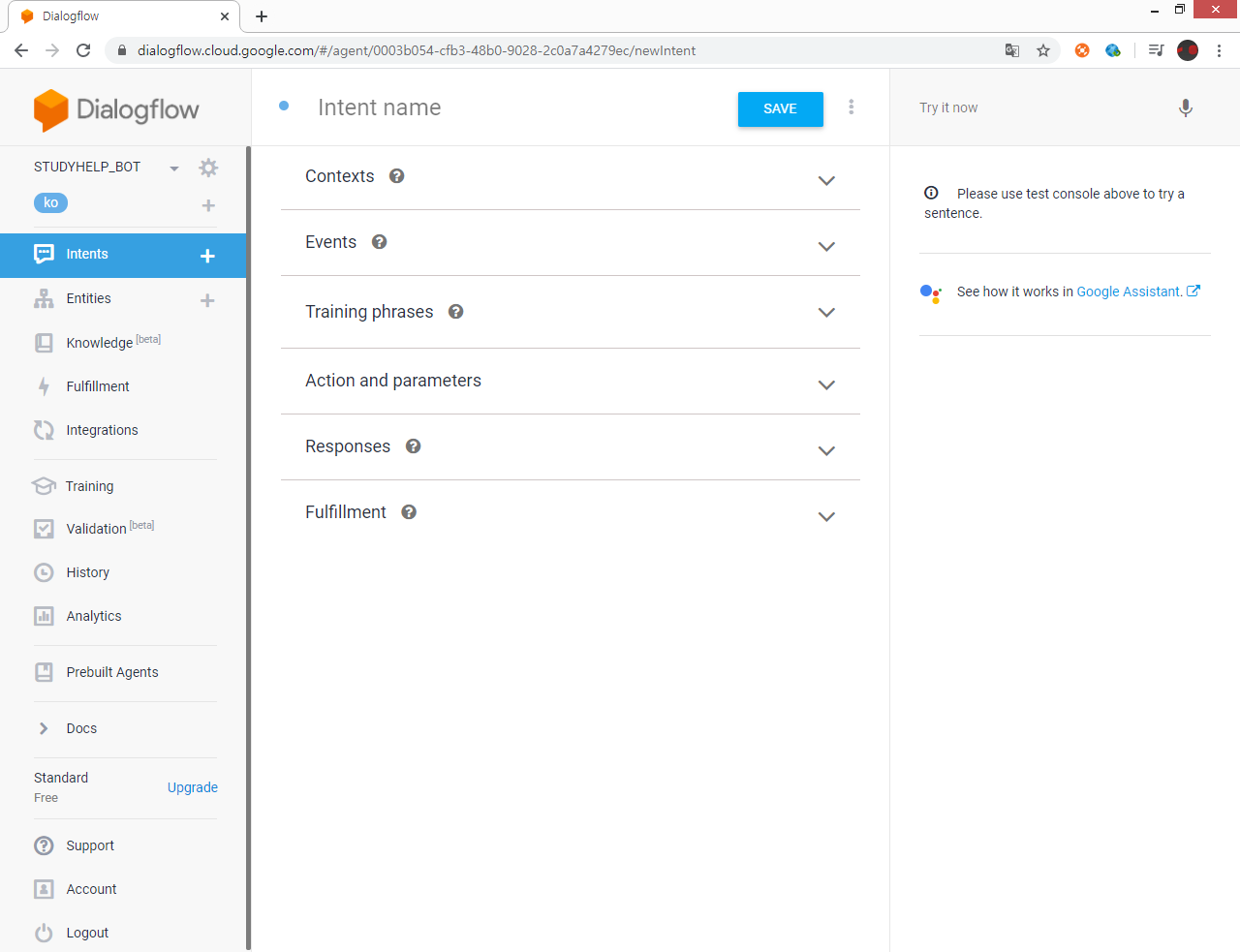
Task: Bookmark this page star icon
Action: [1043, 50]
